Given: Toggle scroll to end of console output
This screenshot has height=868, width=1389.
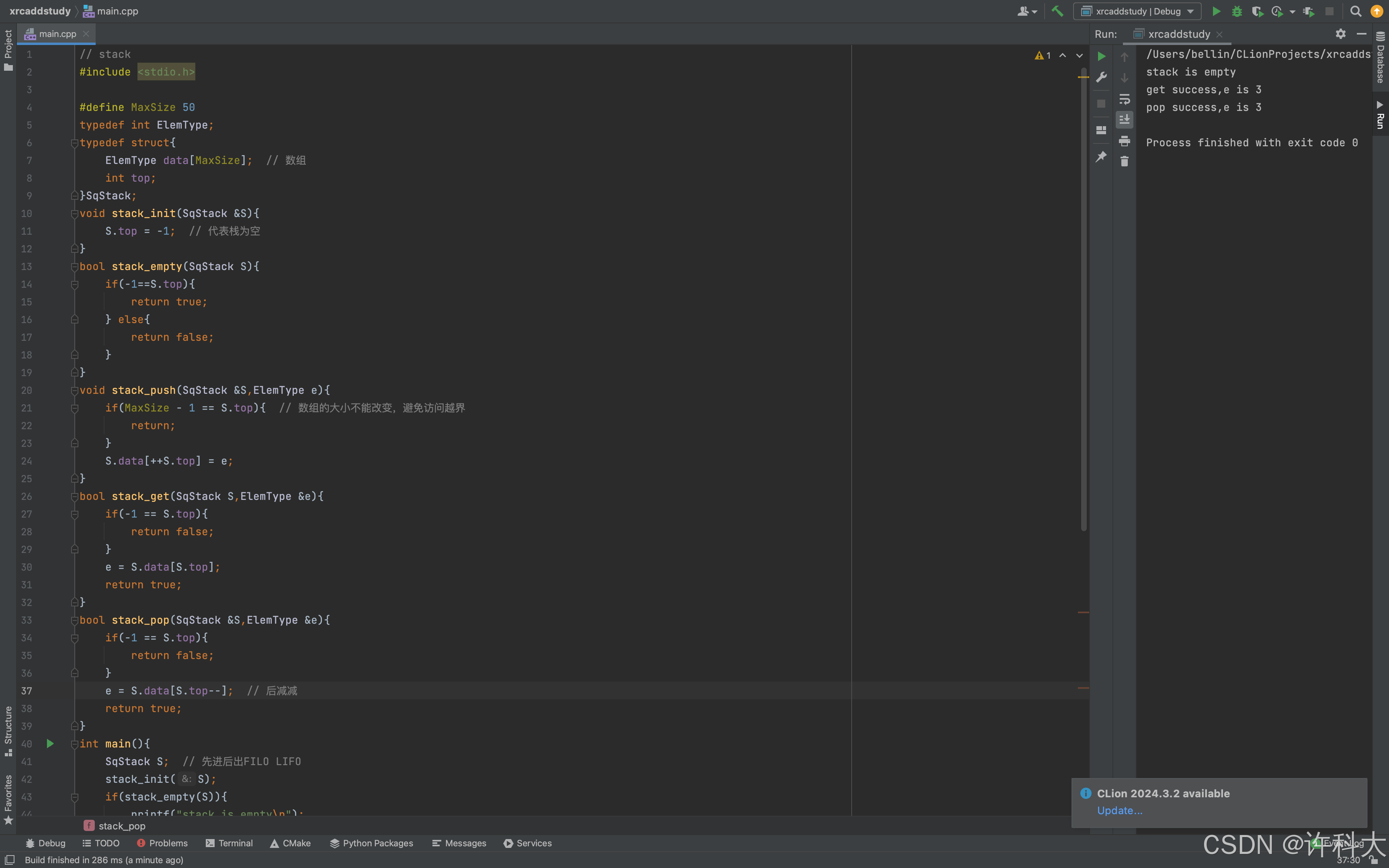Looking at the screenshot, I should click(x=1124, y=119).
